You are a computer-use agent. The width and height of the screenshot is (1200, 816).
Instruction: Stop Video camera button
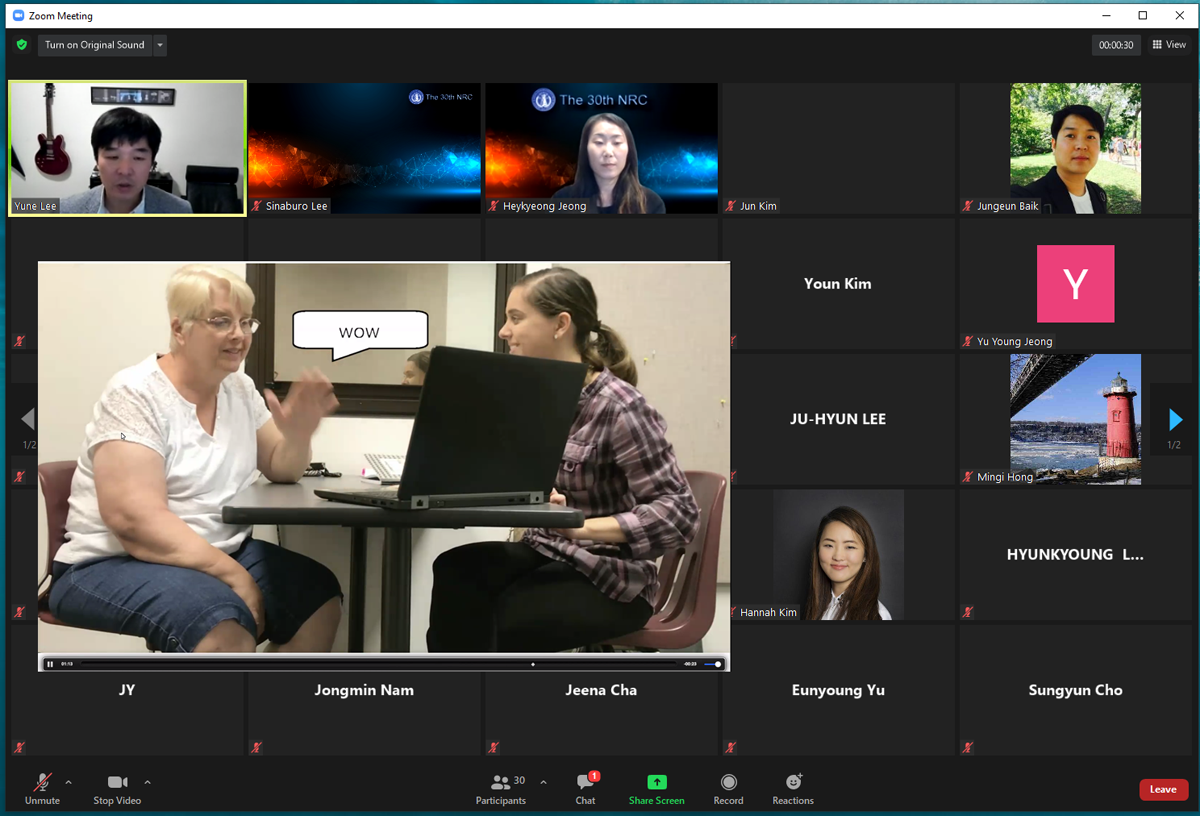(x=117, y=788)
